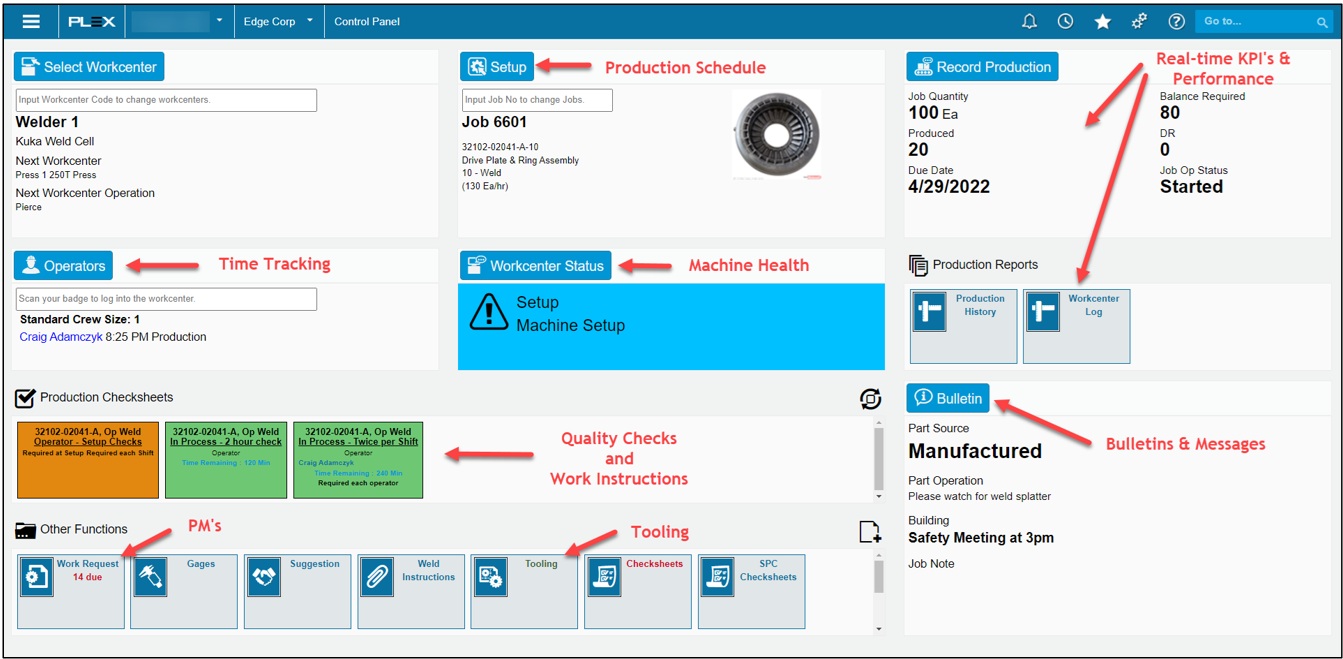Open In Process - 2 hour check checksheet

(226, 459)
